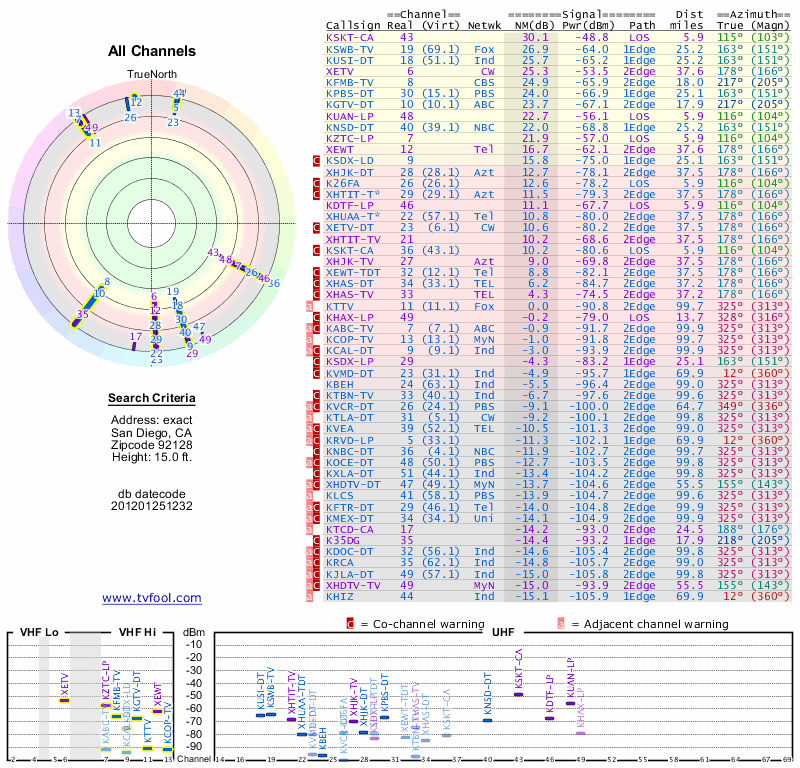Click the TrueNorth label above the radar

151,75
